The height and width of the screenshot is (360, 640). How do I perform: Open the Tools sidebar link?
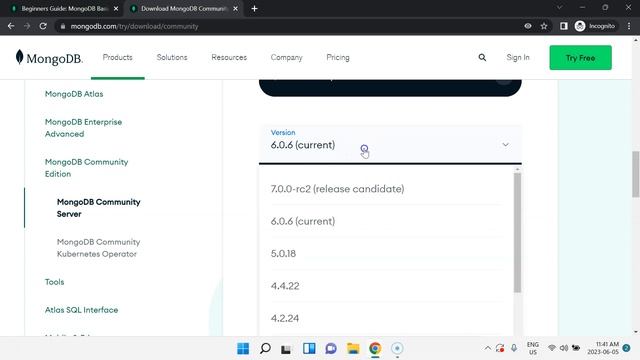[54, 282]
